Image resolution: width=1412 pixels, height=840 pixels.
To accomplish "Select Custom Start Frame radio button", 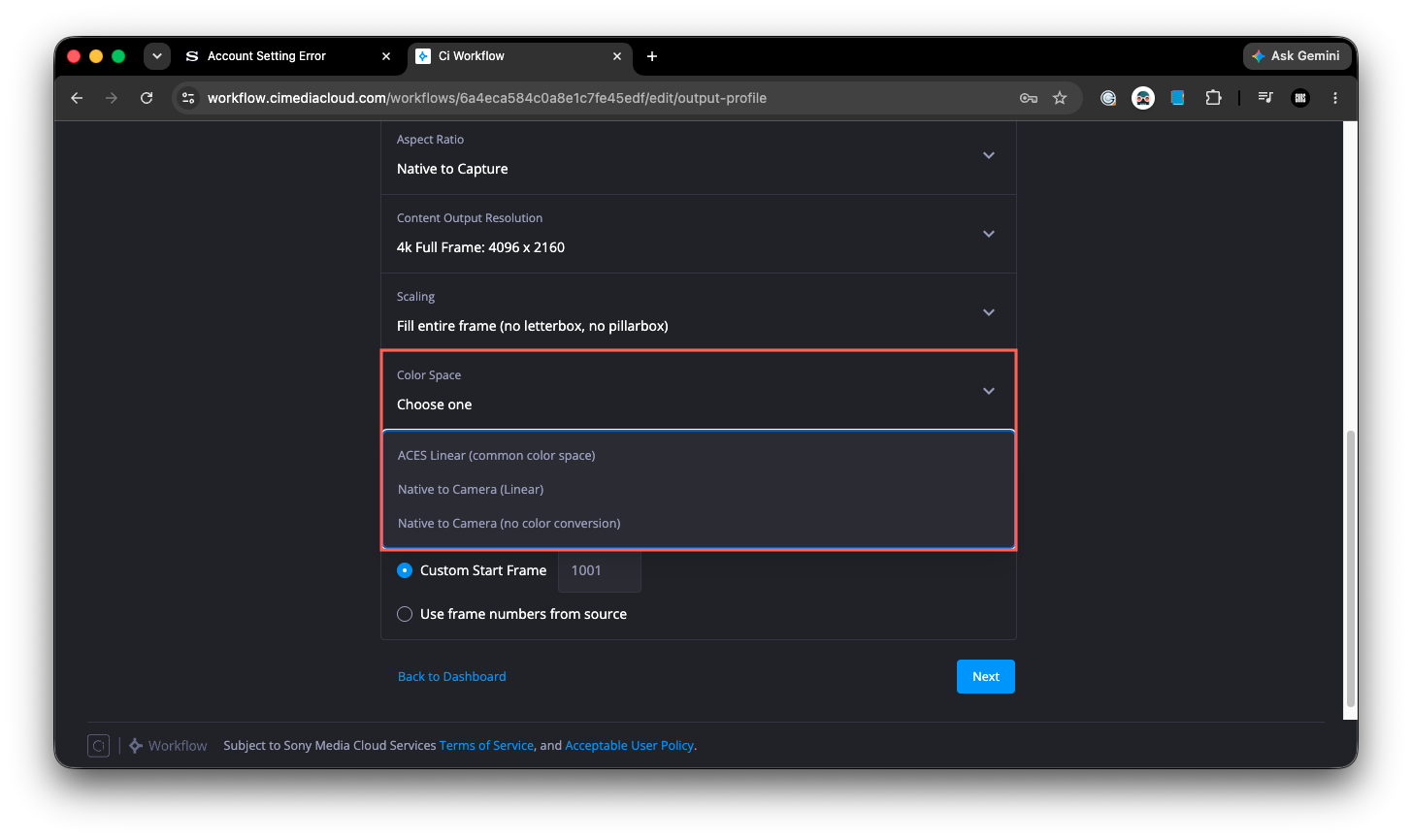I will click(405, 570).
